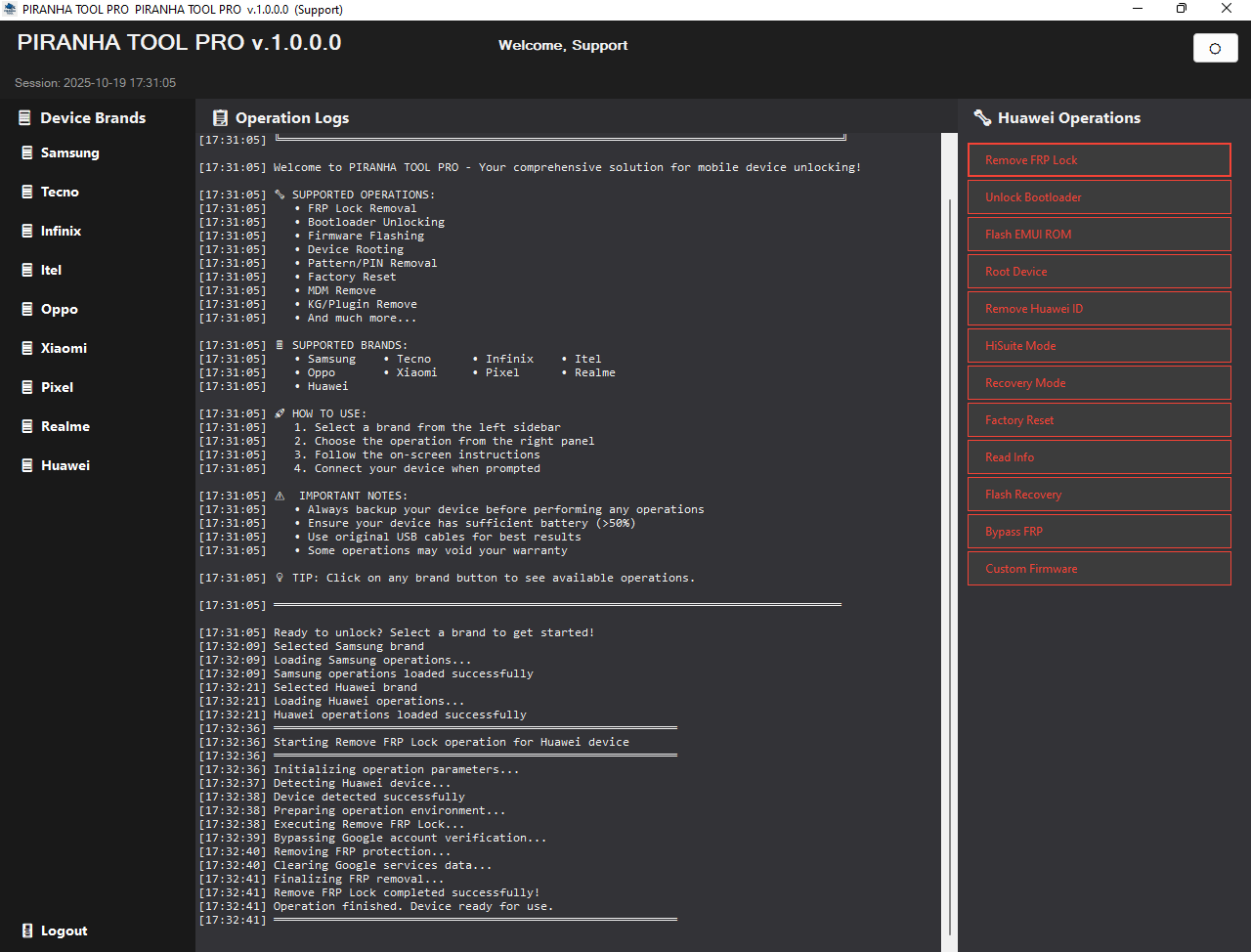Click the Samsung brand icon in sidebar
The height and width of the screenshot is (952, 1251).
[27, 152]
